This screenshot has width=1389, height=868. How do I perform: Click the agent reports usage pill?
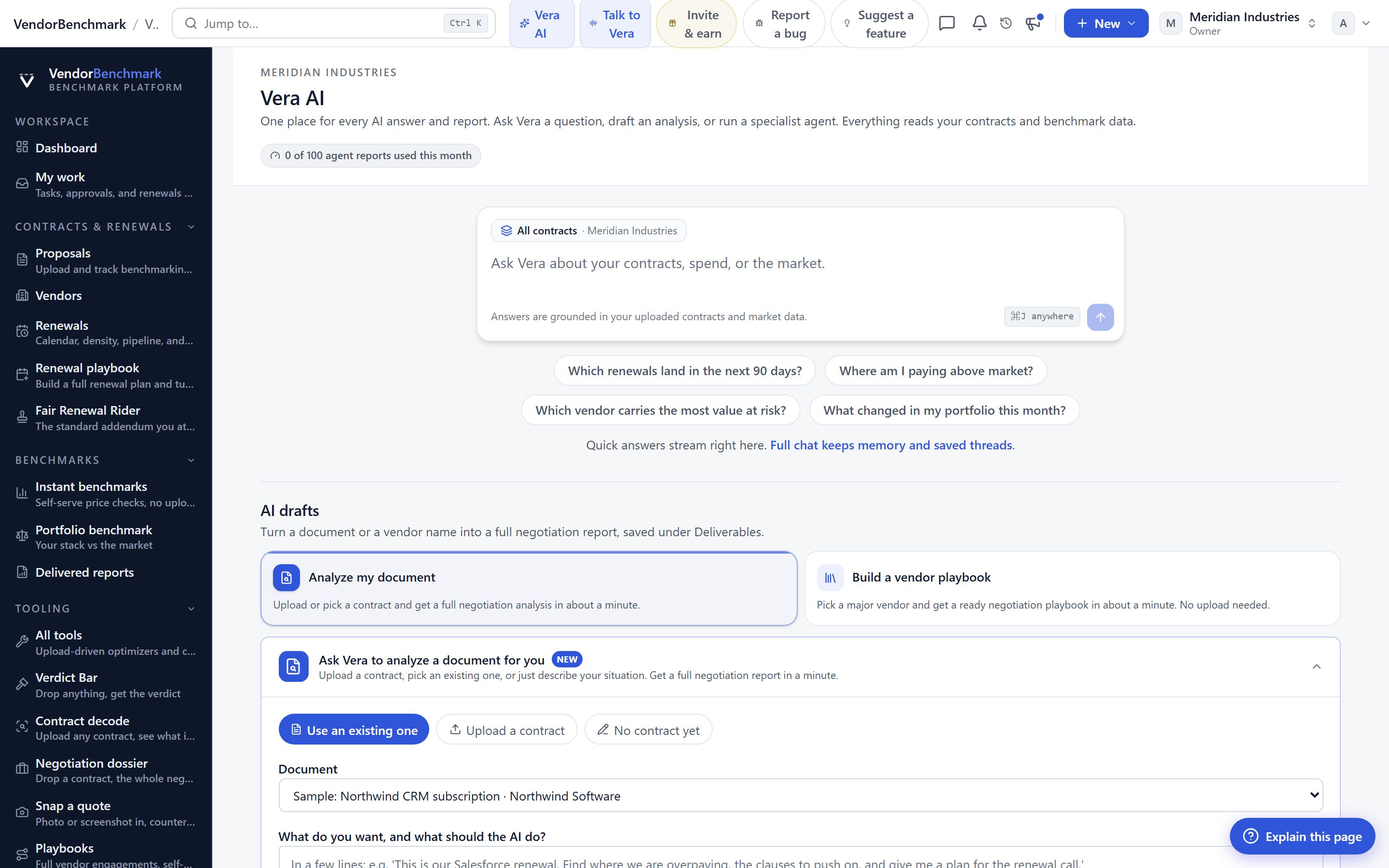pyautogui.click(x=370, y=156)
